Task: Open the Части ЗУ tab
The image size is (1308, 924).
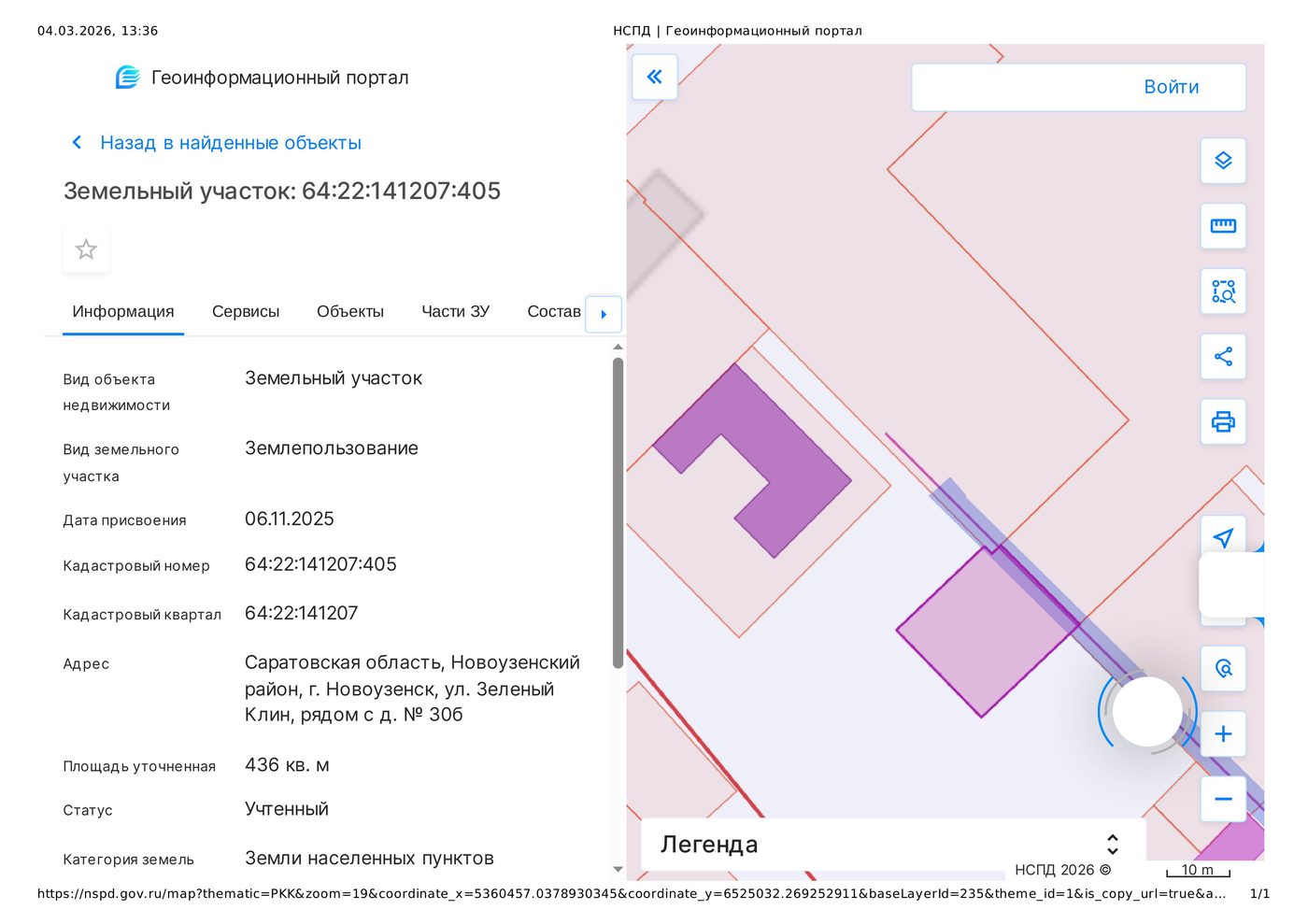Action: [x=455, y=311]
